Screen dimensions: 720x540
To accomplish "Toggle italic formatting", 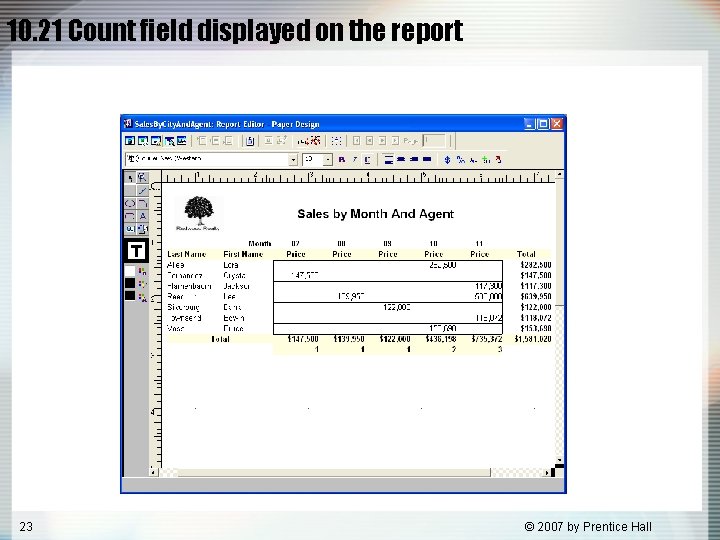I will [355, 160].
